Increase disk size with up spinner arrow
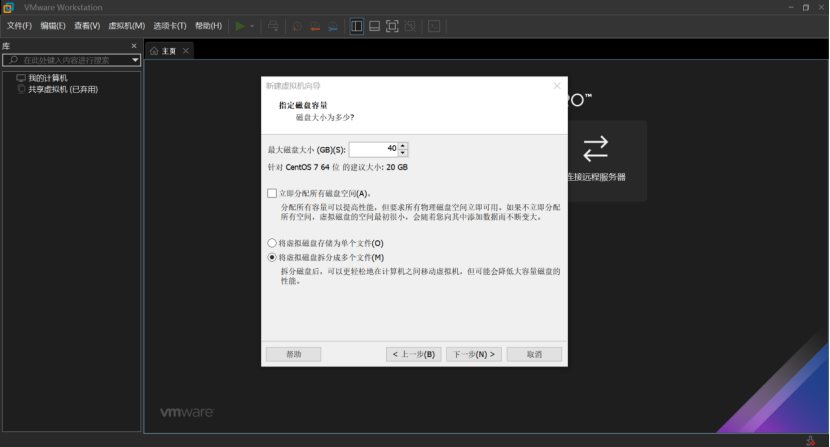 click(x=403, y=146)
